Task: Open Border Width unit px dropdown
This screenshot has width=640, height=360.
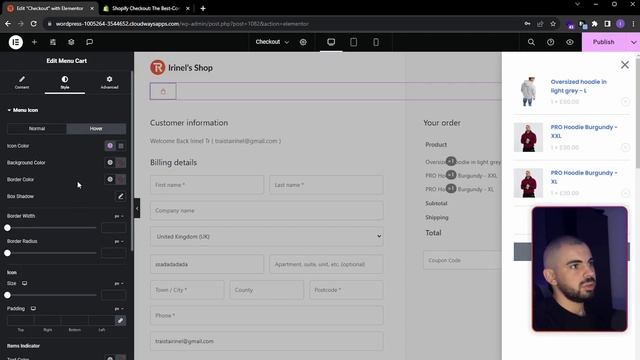Action: [119, 216]
